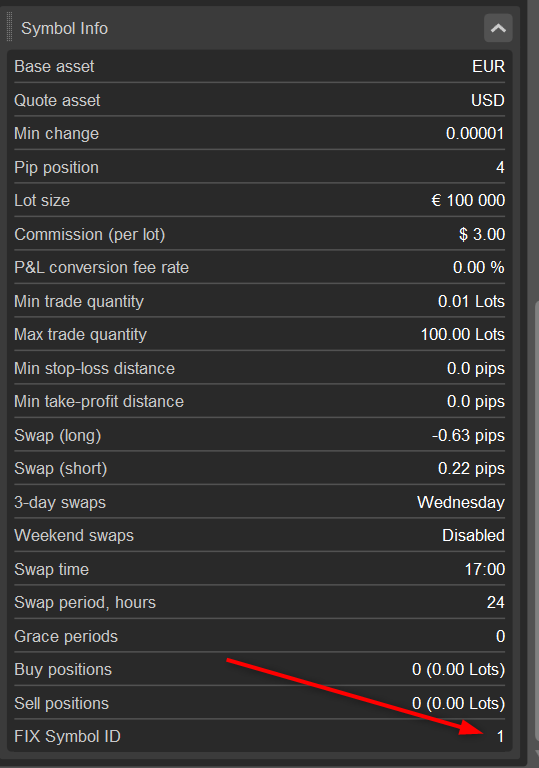Viewport: 539px width, 768px height.
Task: Select the Base asset EUR row
Action: coord(259,66)
